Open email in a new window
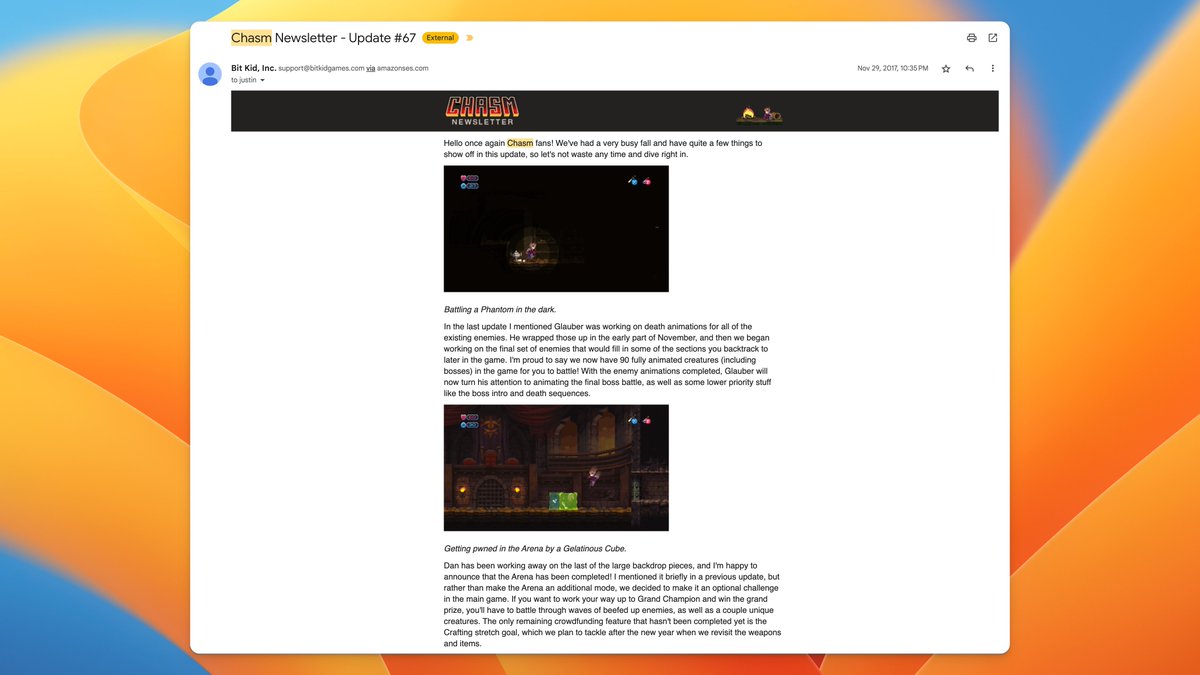 coord(992,38)
